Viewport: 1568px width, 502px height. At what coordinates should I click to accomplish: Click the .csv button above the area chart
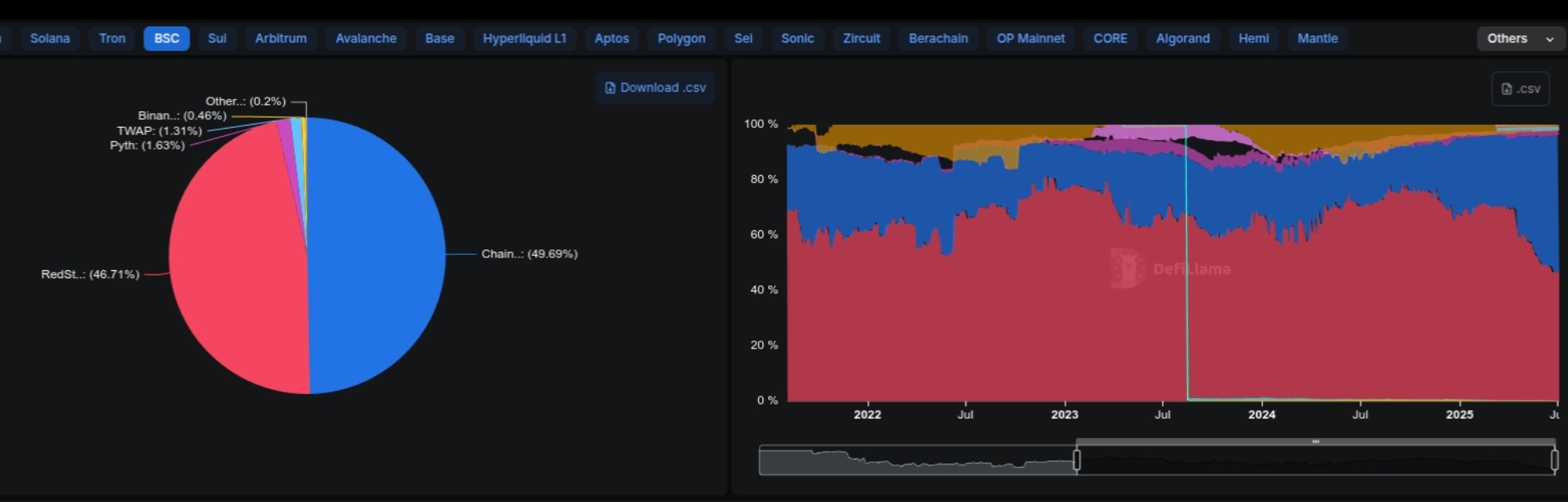point(1521,89)
